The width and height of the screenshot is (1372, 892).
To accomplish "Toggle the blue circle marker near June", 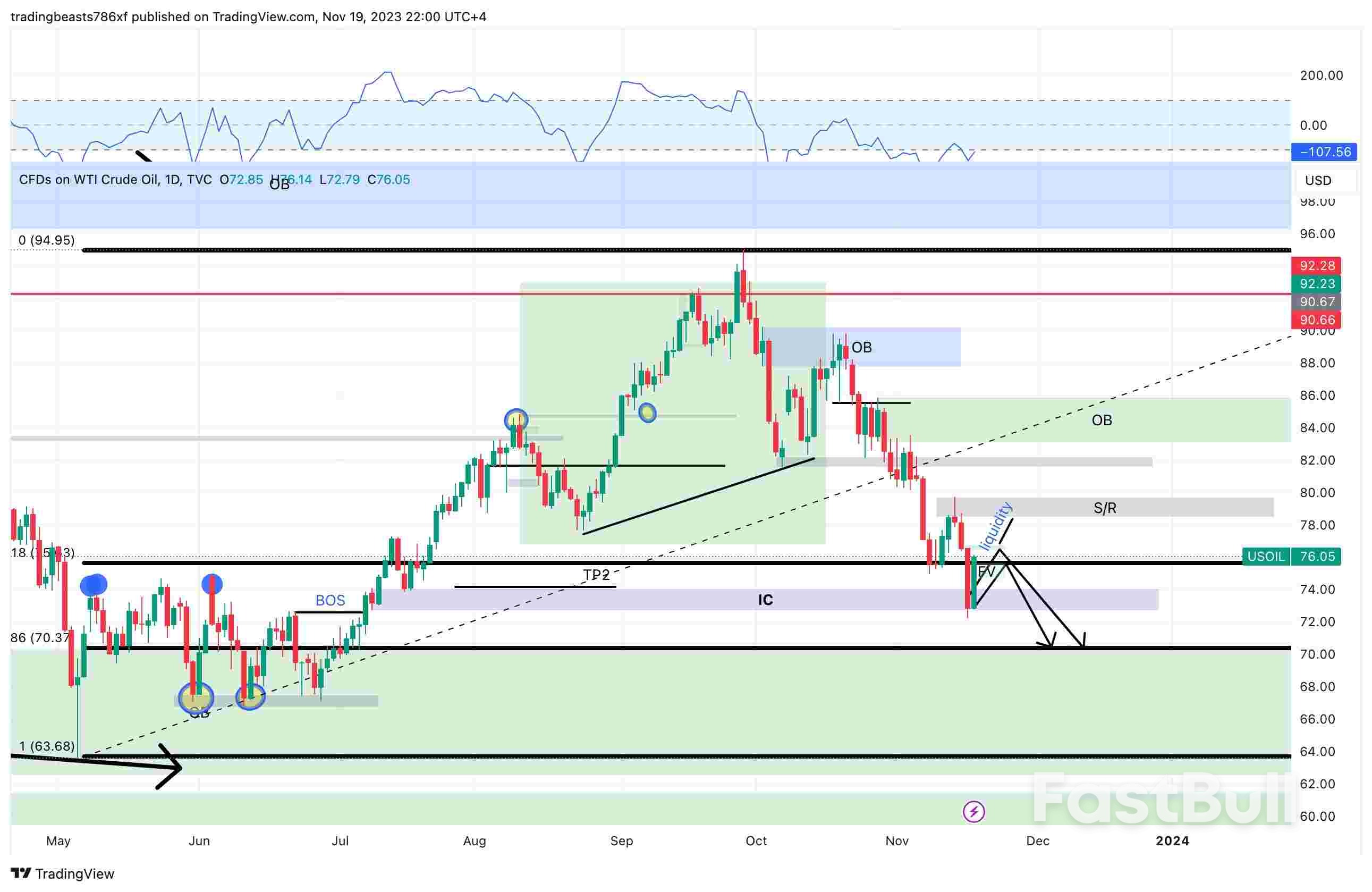I will [x=212, y=584].
